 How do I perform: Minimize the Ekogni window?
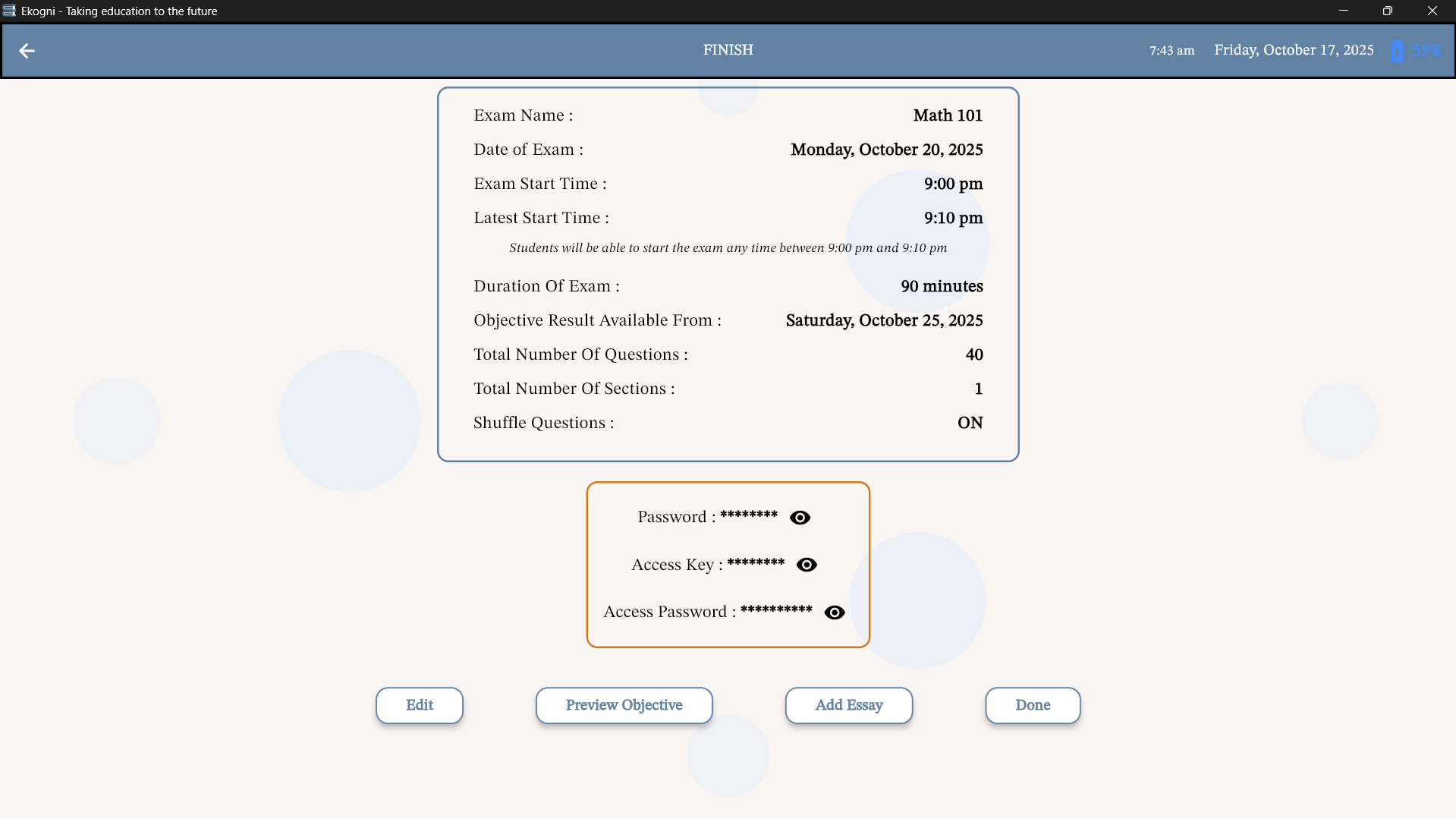coord(1343,11)
